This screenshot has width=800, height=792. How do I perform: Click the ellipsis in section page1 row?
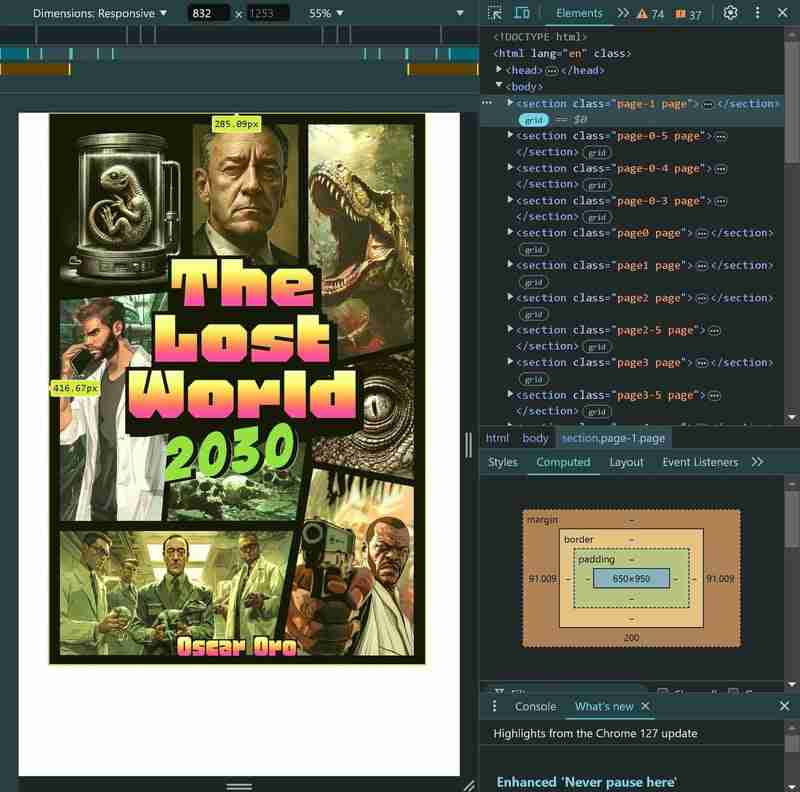click(x=702, y=266)
